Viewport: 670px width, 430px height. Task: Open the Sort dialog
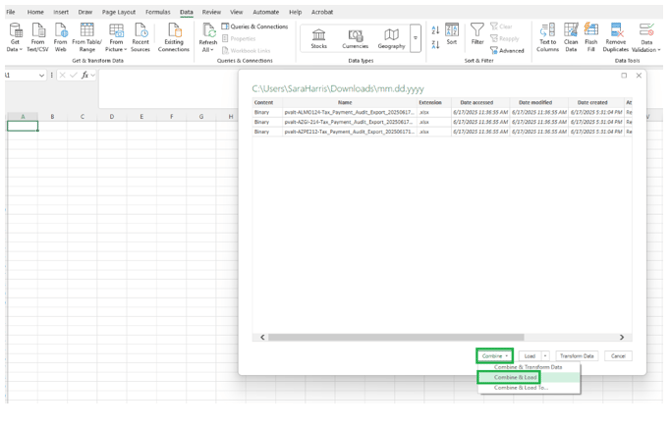tap(452, 34)
